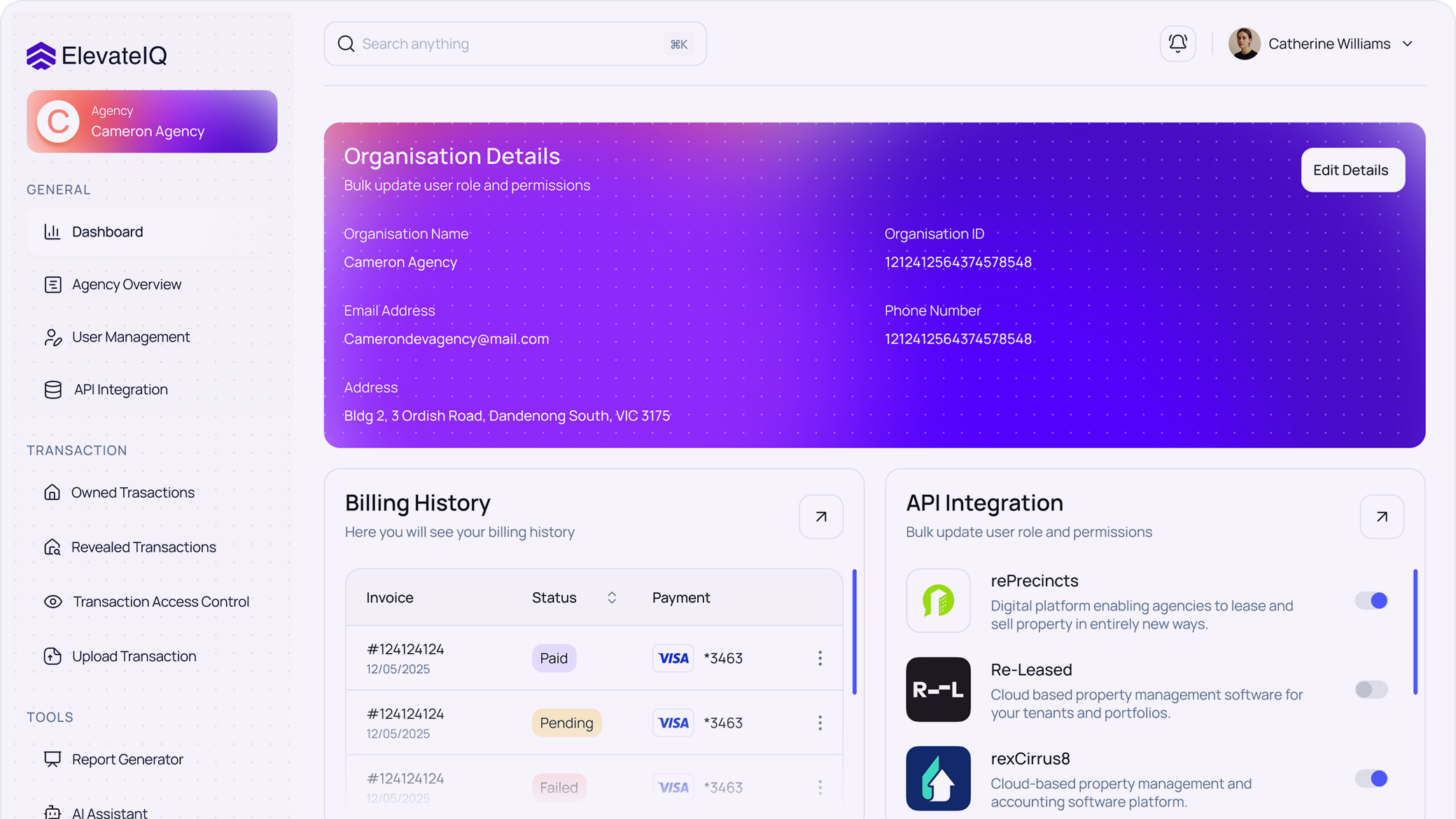Select the Cameron Agency switcher card
The width and height of the screenshot is (1456, 819).
(x=152, y=121)
